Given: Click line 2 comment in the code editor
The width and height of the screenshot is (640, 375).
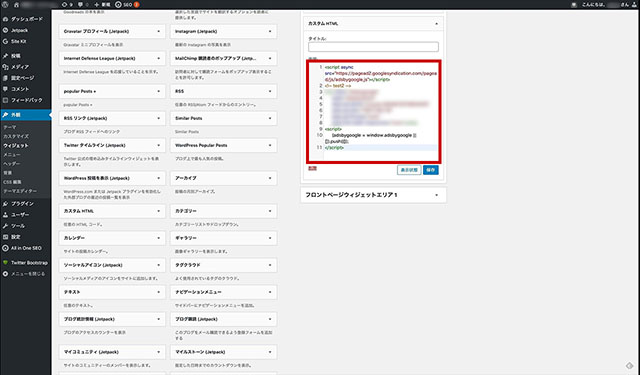Looking at the screenshot, I should [338, 86].
